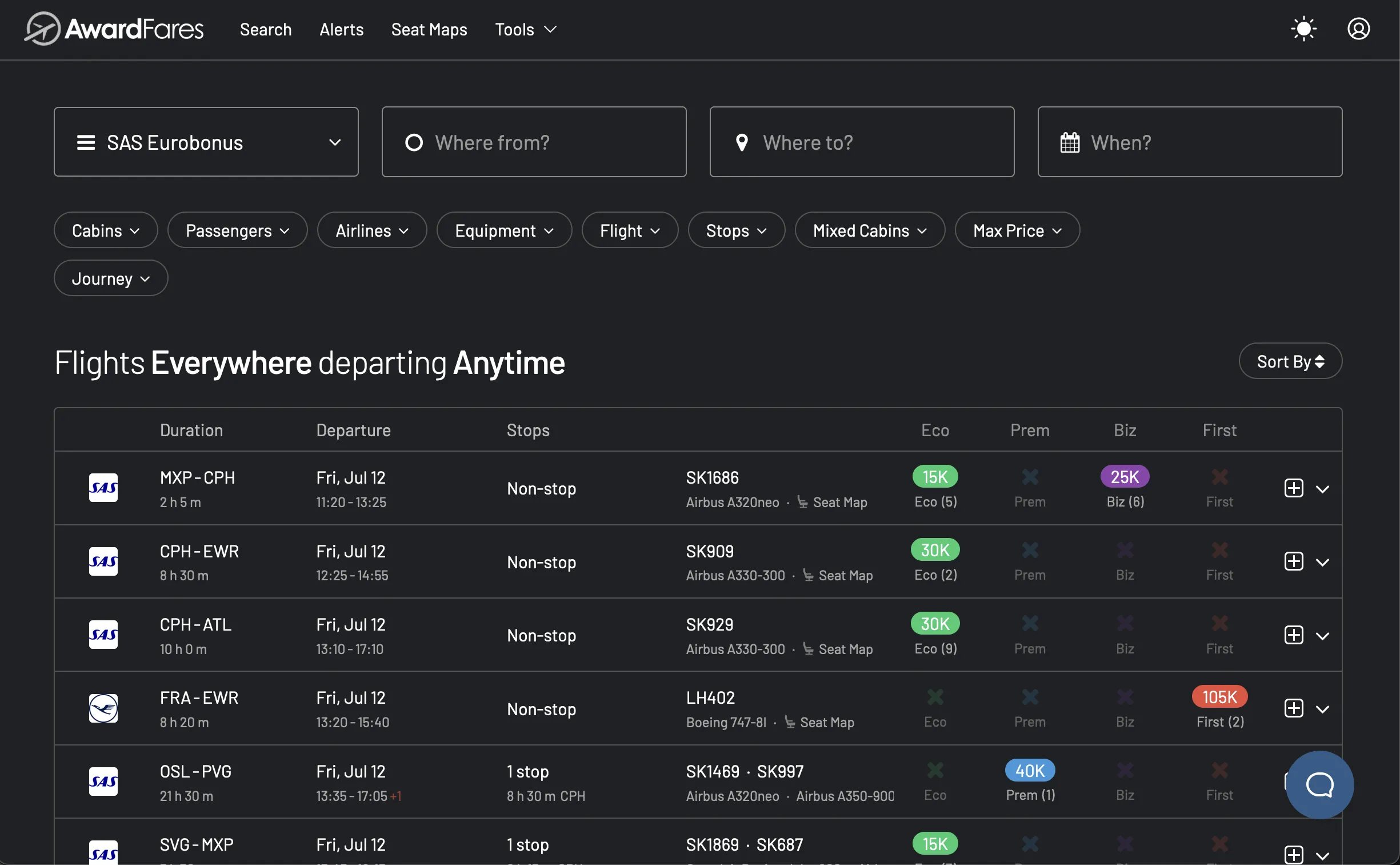Expand SVG-MXP flight row details

1322,856
